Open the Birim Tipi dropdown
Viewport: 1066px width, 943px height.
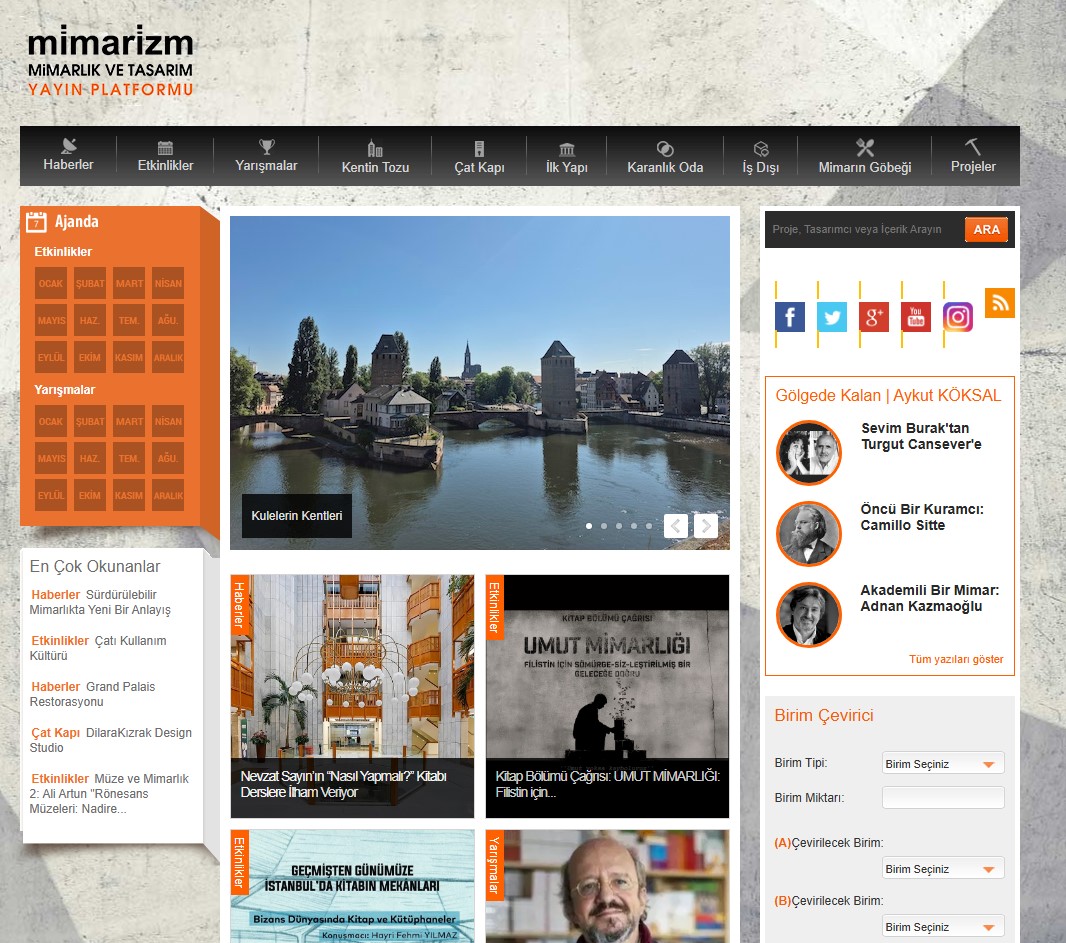(x=941, y=762)
